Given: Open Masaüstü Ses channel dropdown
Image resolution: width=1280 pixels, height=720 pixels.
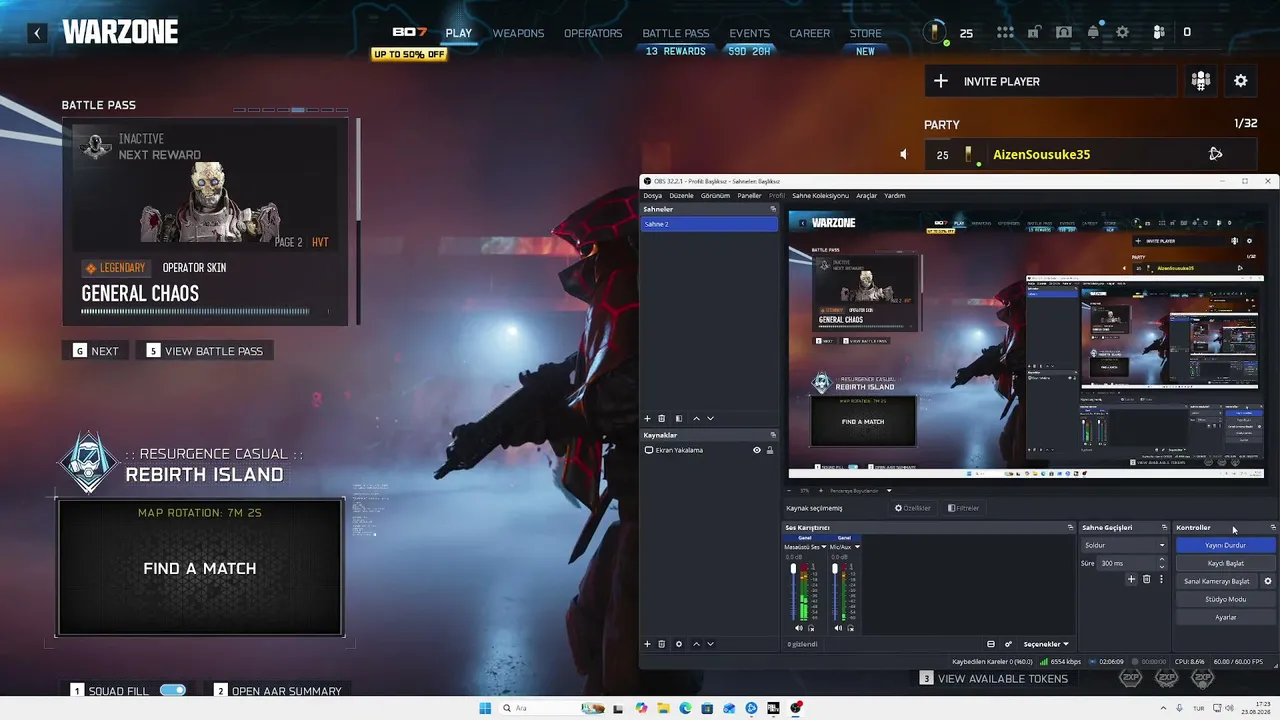Looking at the screenshot, I should click(x=824, y=547).
